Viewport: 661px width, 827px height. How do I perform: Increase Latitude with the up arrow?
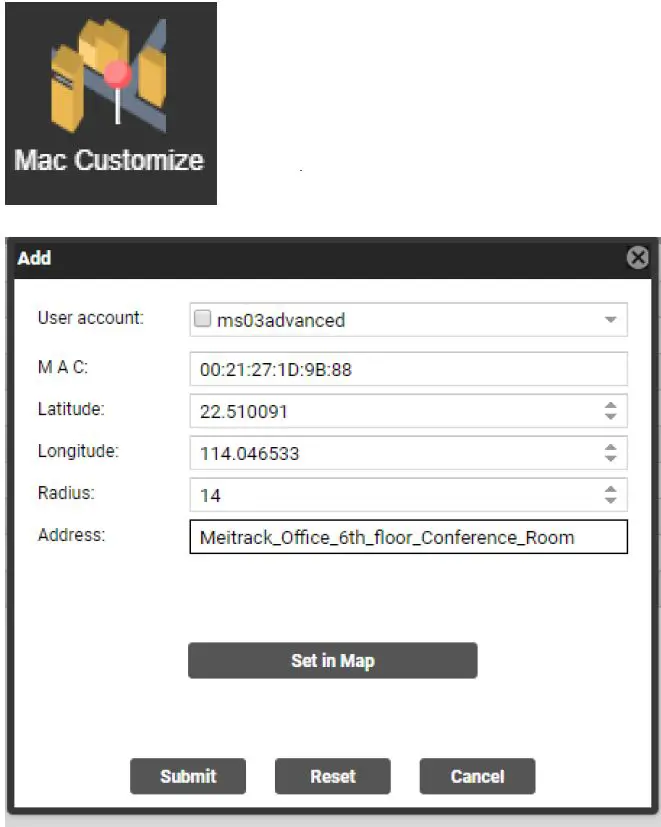tap(610, 405)
